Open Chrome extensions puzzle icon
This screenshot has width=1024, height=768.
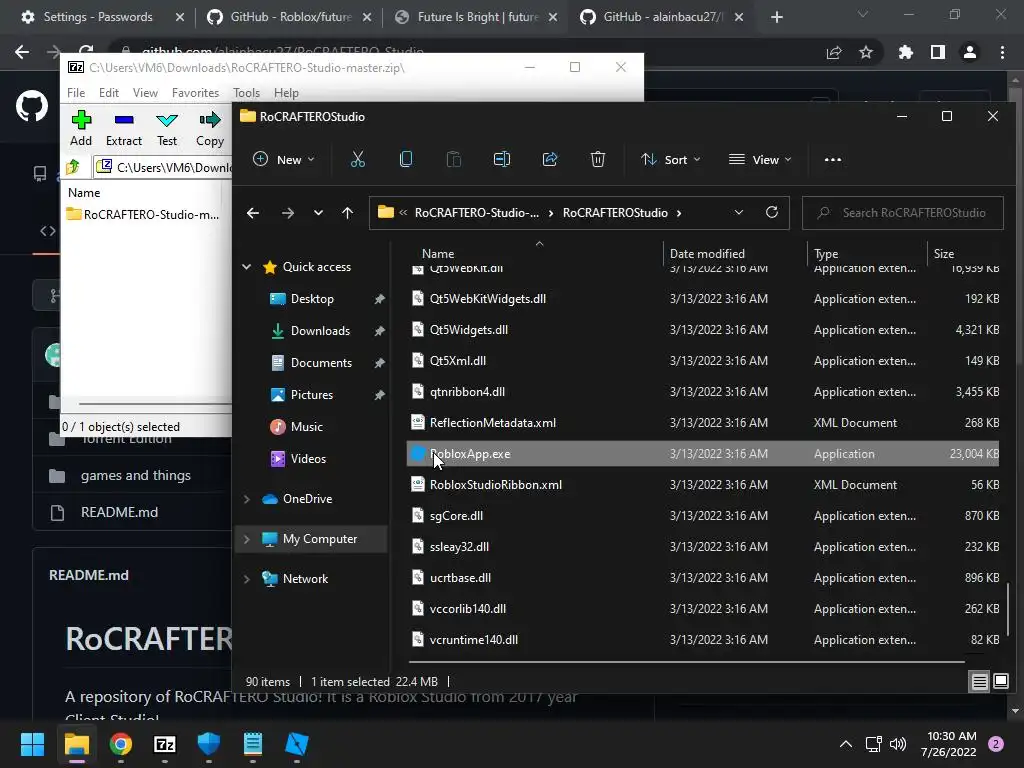point(905,52)
